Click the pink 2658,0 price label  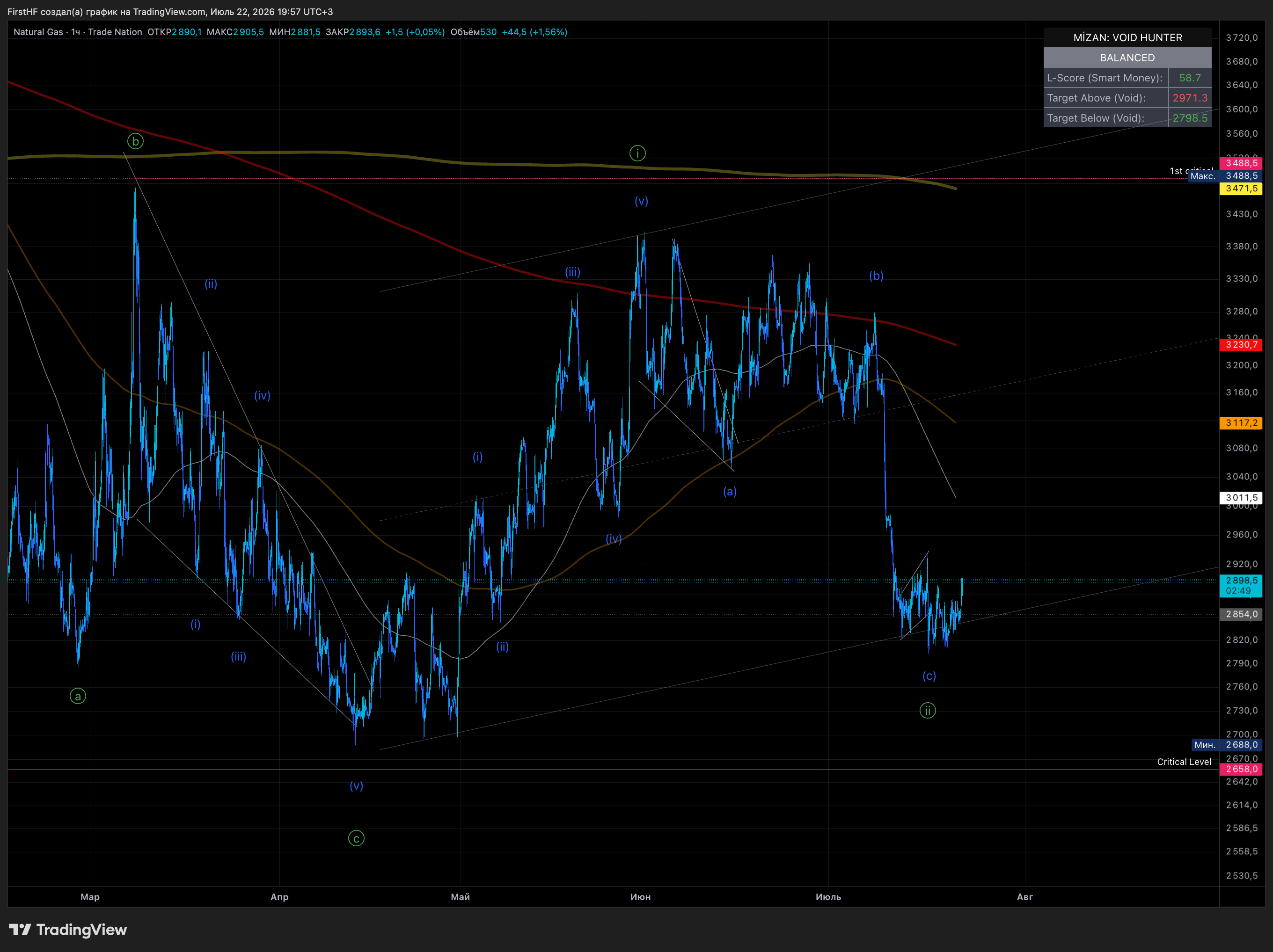pyautogui.click(x=1241, y=769)
